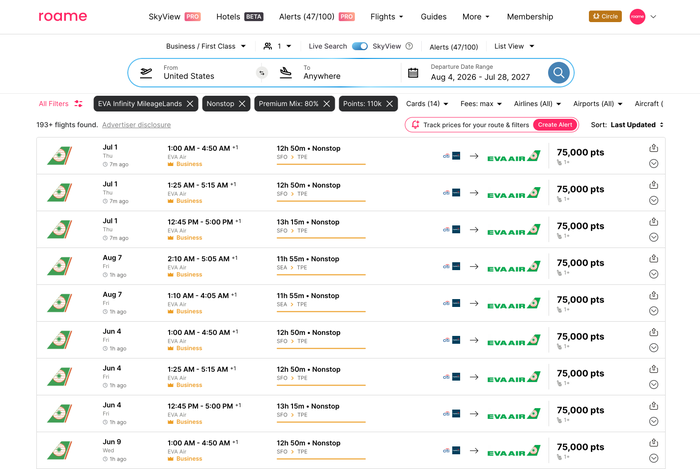Click the takeoff plane icon in From field
Image resolution: width=700 pixels, height=469 pixels.
pos(146,73)
